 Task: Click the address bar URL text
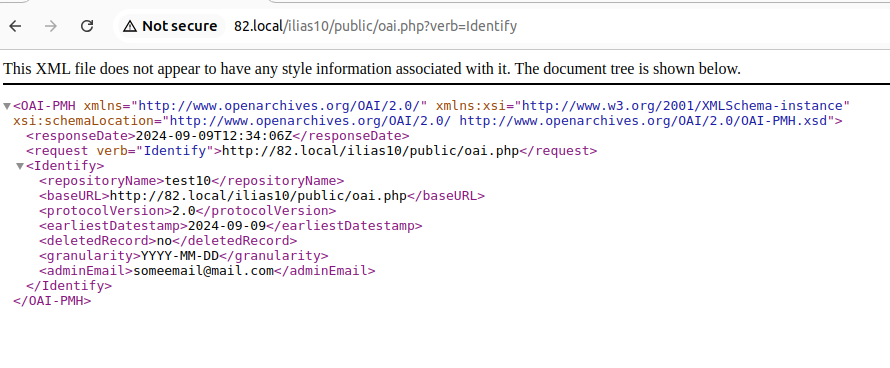(375, 26)
